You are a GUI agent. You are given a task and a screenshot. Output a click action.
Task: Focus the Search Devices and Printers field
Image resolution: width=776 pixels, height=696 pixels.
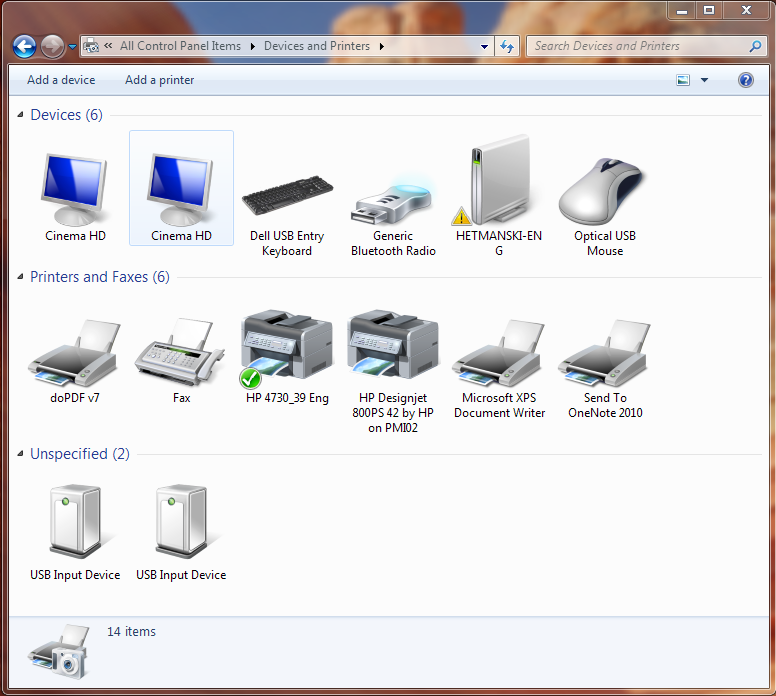pos(646,46)
